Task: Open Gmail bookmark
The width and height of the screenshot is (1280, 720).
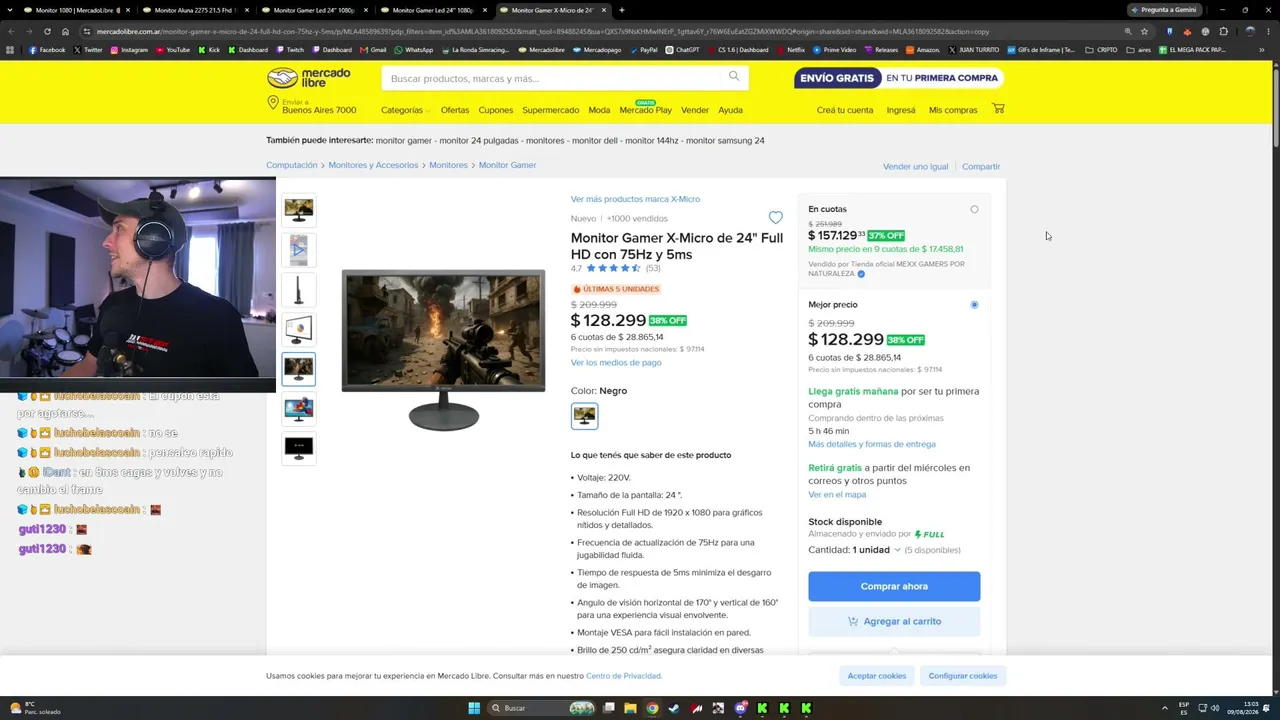Action: [374, 50]
